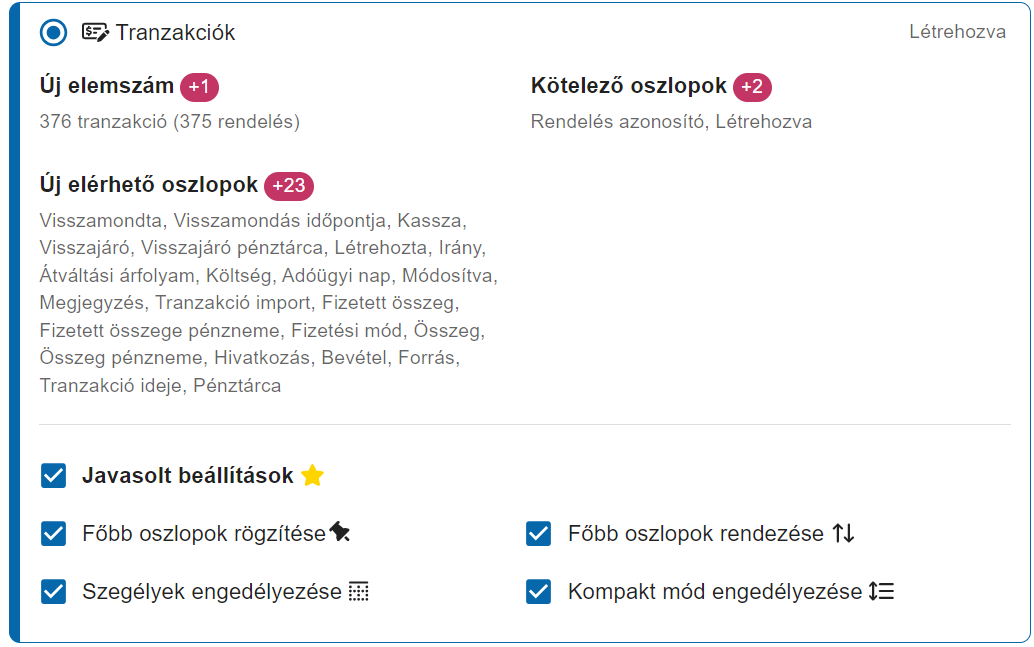Click the Kötelező oszlopok heading
The image size is (1034, 647).
[x=628, y=86]
